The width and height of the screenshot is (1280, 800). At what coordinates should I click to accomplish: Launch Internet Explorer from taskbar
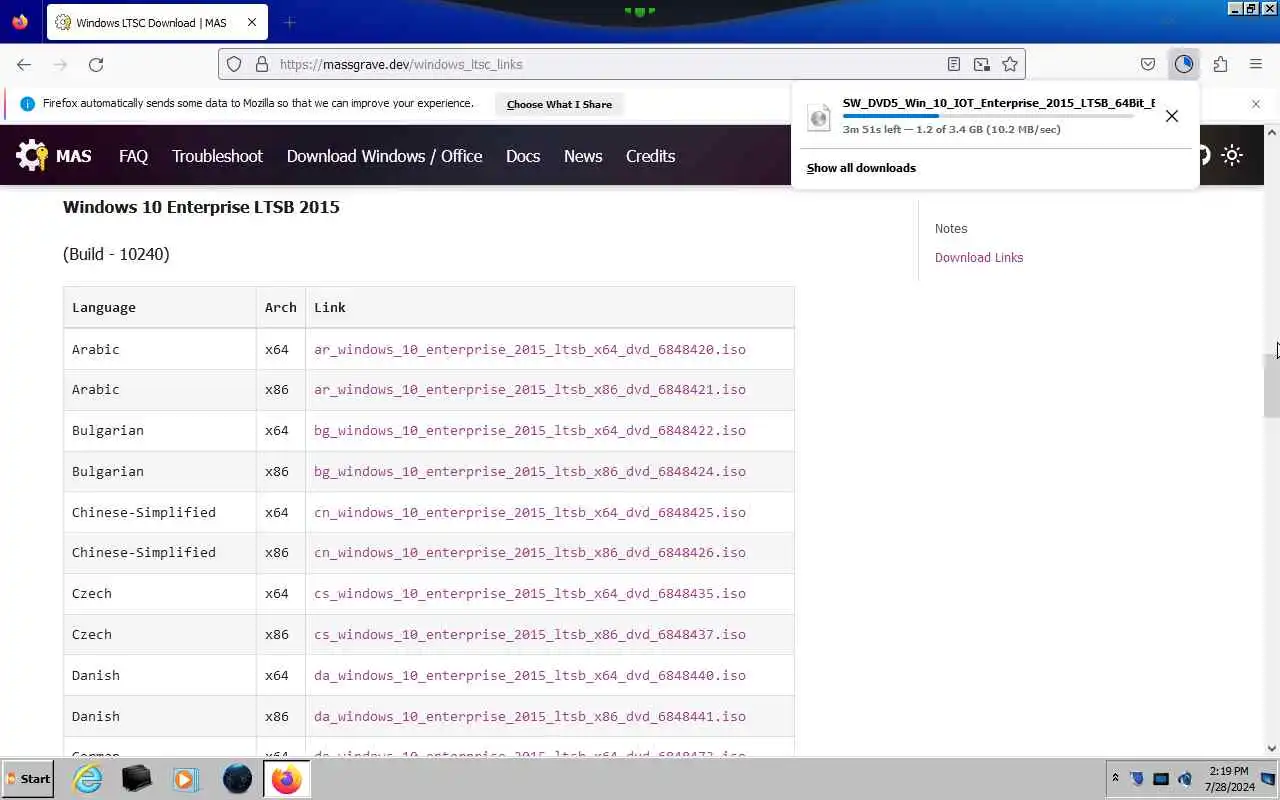[x=88, y=779]
